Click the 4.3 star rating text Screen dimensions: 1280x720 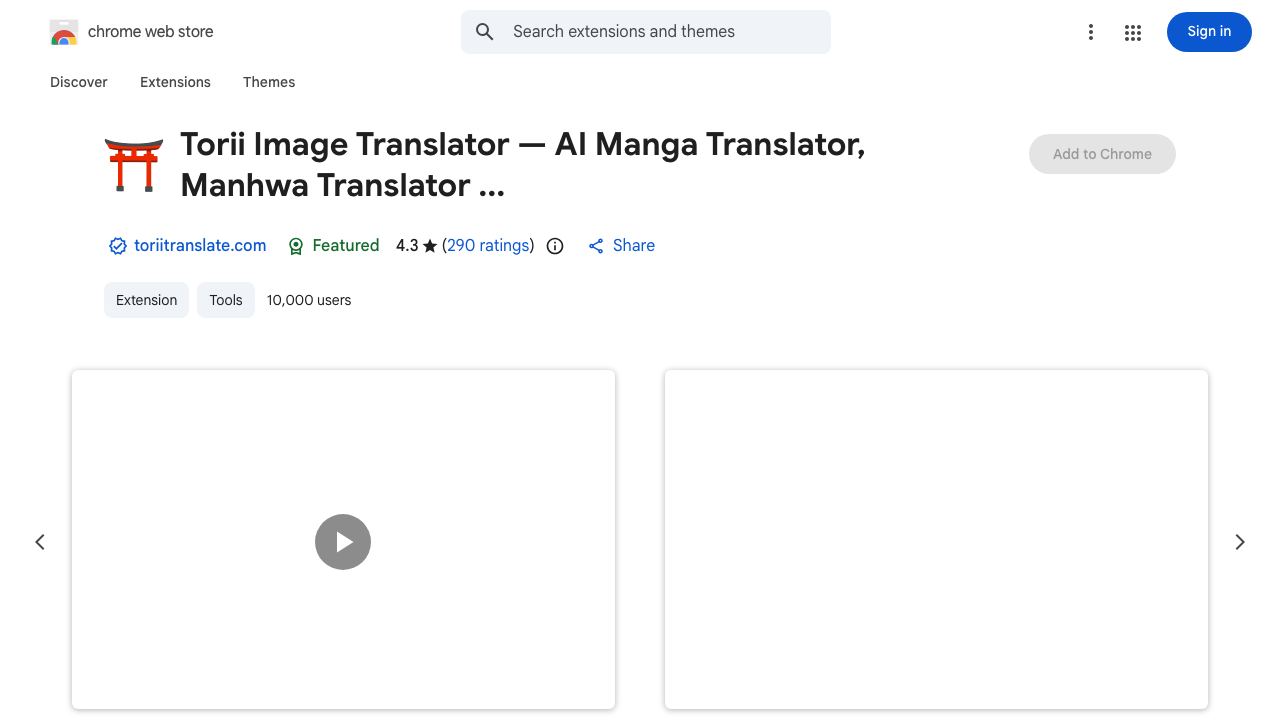417,246
